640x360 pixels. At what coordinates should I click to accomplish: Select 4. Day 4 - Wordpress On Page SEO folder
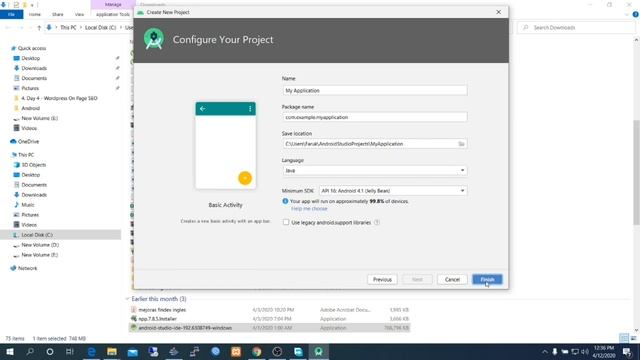(x=59, y=98)
